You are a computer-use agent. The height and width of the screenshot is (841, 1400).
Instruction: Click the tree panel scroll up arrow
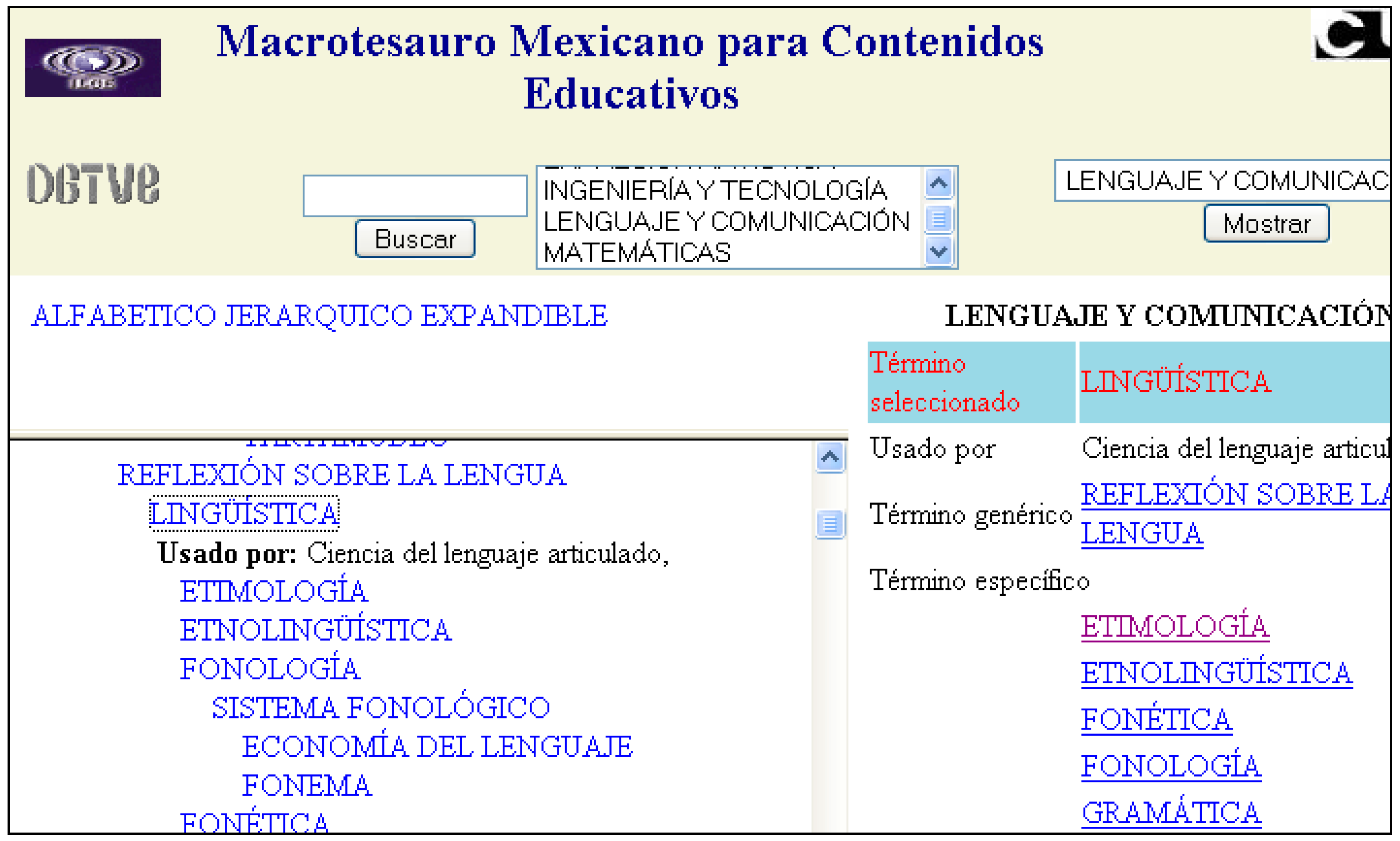(830, 457)
